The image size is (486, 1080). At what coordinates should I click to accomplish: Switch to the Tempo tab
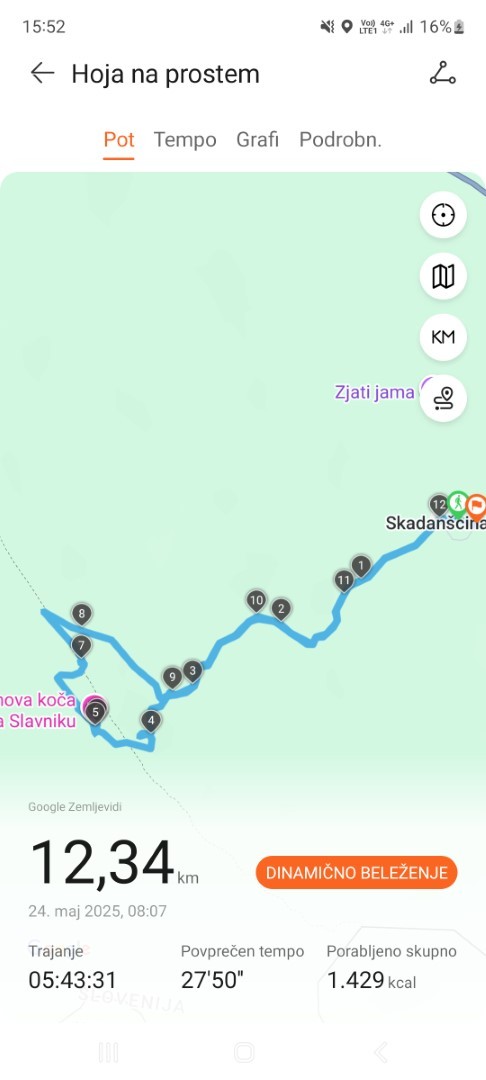tap(184, 140)
